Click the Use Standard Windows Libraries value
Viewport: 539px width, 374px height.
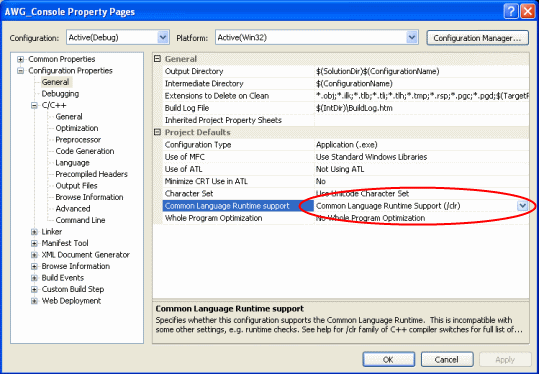point(371,157)
